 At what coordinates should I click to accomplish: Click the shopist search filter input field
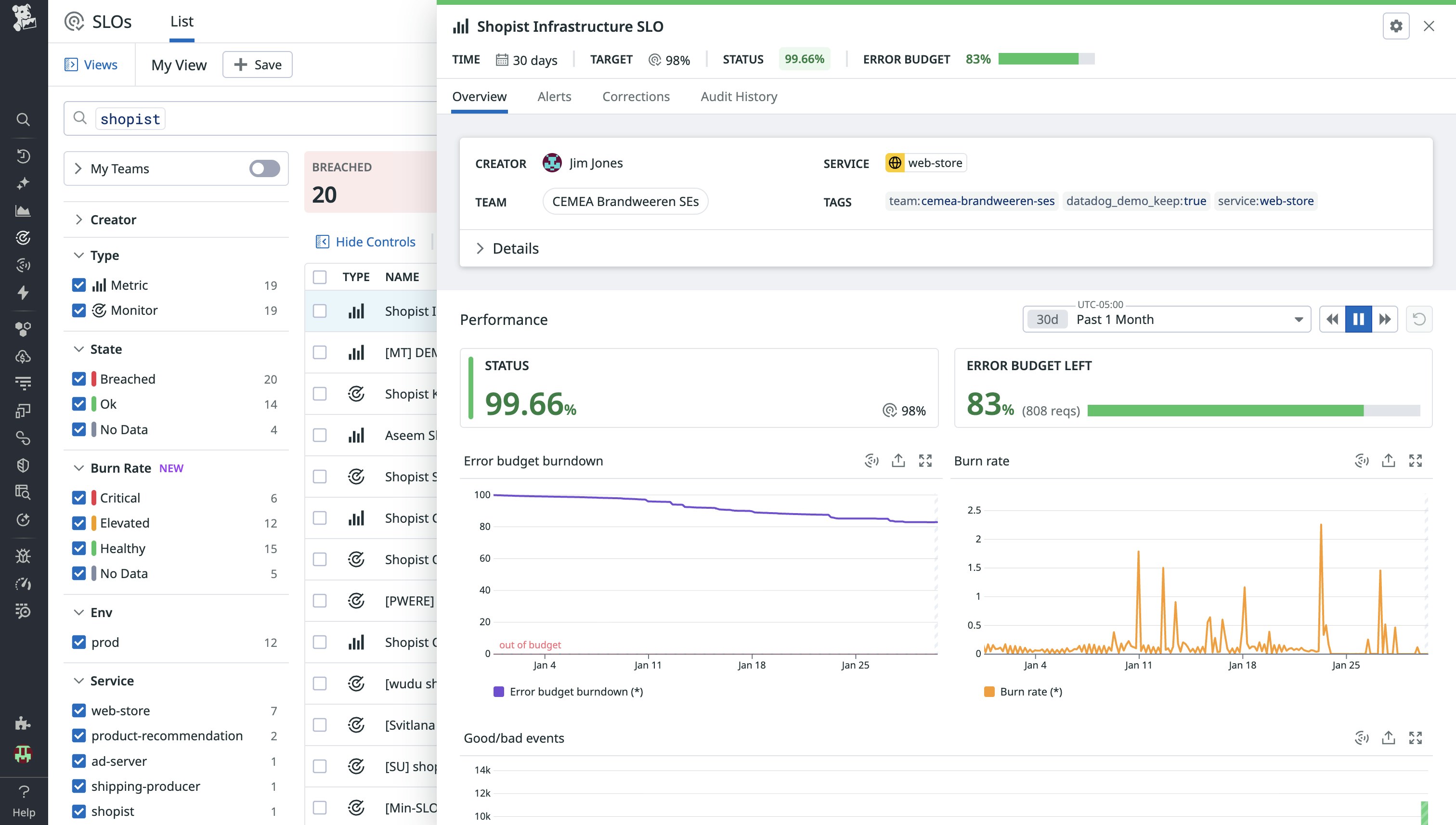[x=130, y=118]
